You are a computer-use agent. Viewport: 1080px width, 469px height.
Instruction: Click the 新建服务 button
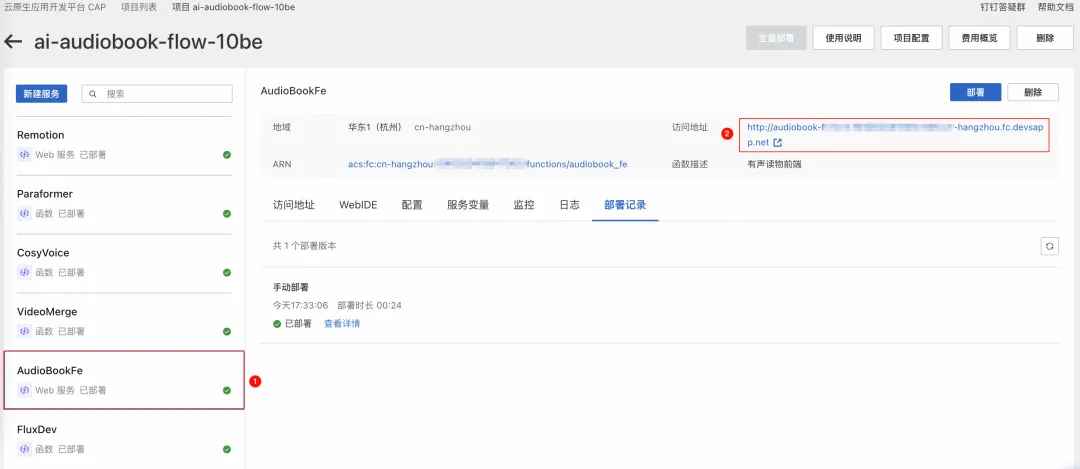[x=41, y=94]
